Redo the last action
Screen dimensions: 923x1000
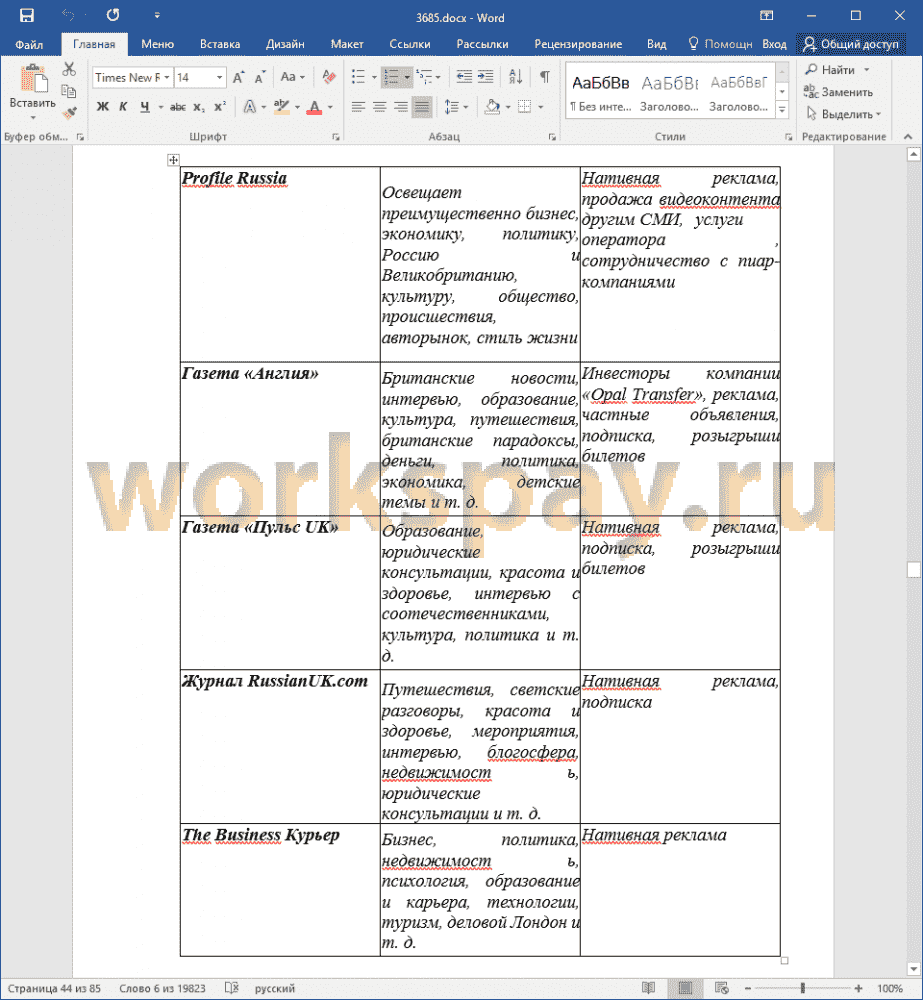tap(113, 15)
